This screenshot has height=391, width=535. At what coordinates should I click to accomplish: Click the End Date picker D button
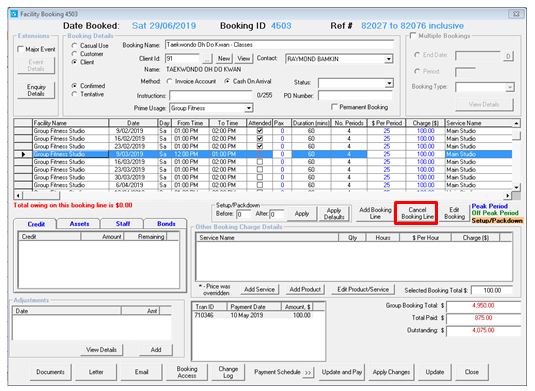508,56
